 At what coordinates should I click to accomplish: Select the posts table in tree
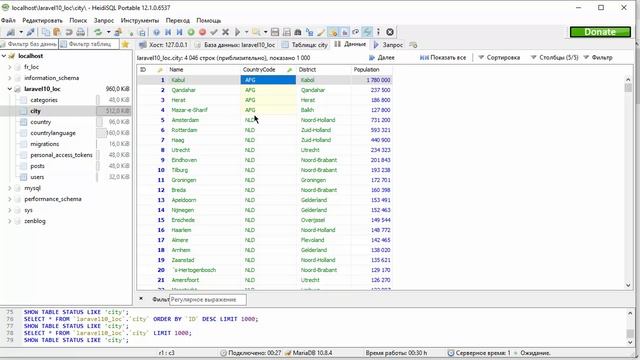(x=38, y=166)
